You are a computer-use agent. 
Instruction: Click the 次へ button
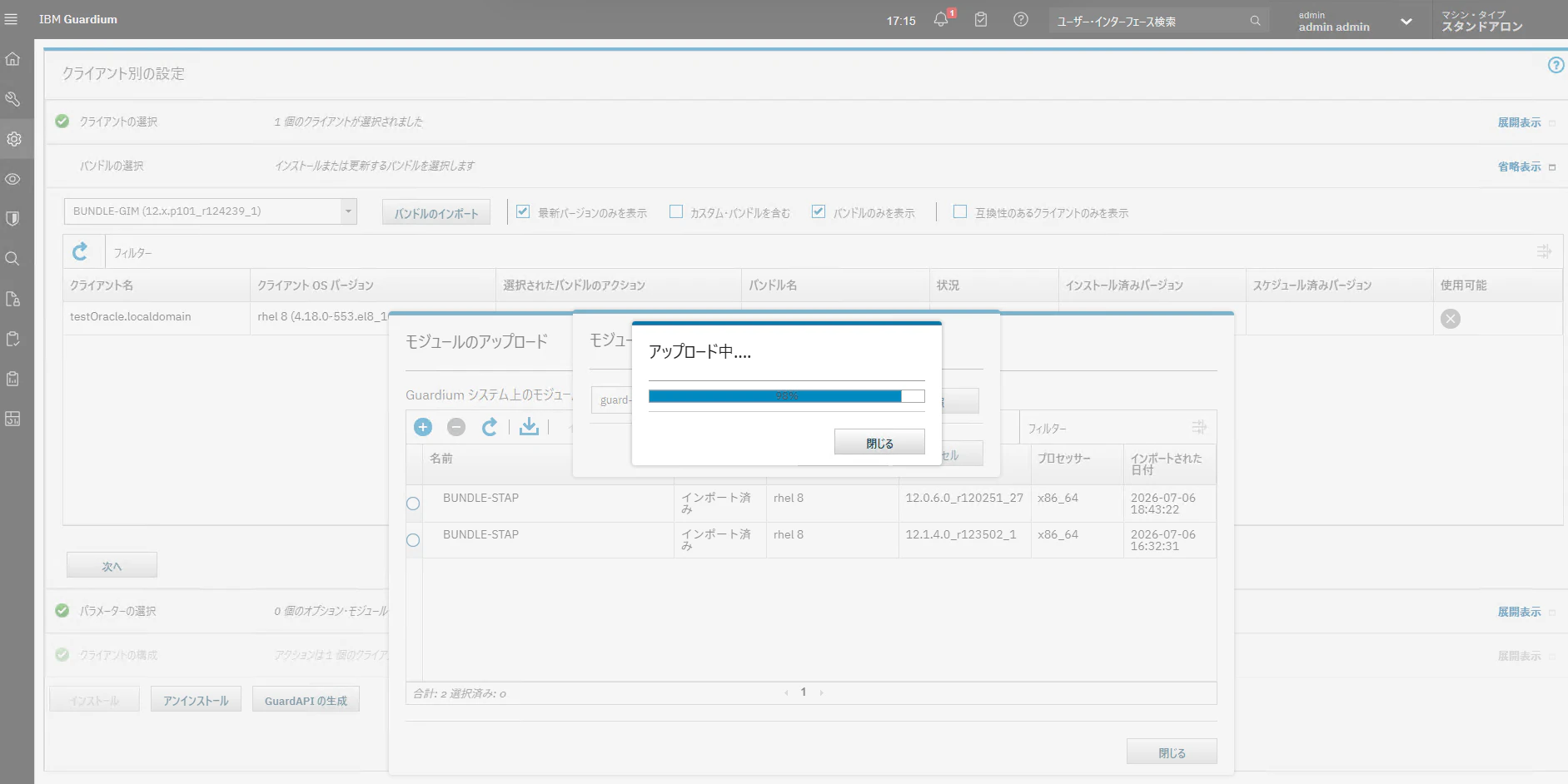pos(112,565)
